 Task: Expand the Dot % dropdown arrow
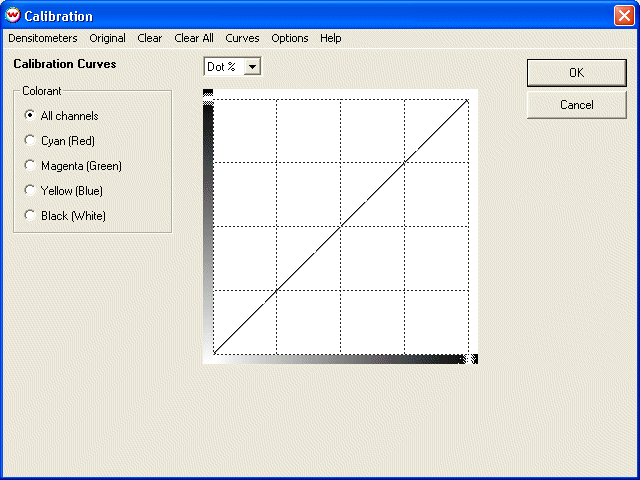[252, 67]
